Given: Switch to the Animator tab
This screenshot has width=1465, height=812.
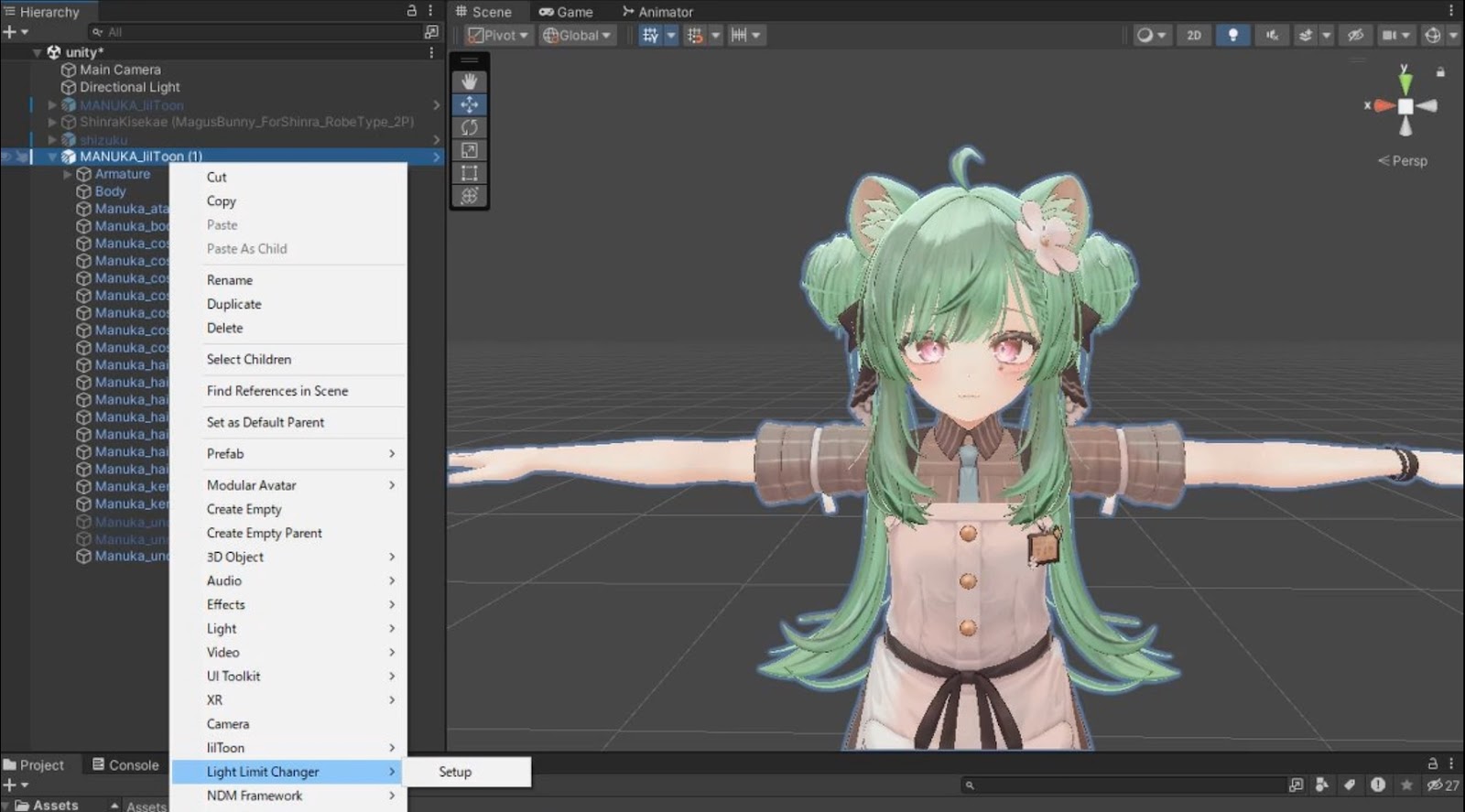Looking at the screenshot, I should point(657,12).
